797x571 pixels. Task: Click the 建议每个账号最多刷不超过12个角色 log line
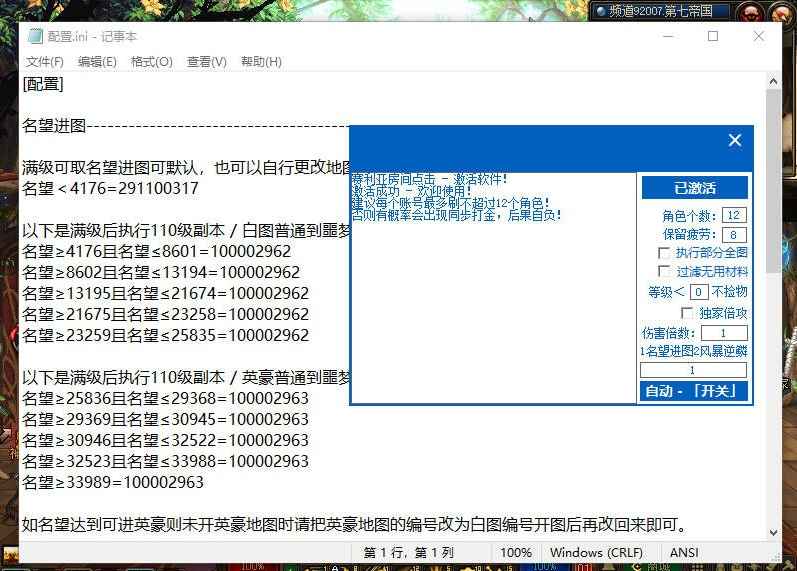[450, 203]
